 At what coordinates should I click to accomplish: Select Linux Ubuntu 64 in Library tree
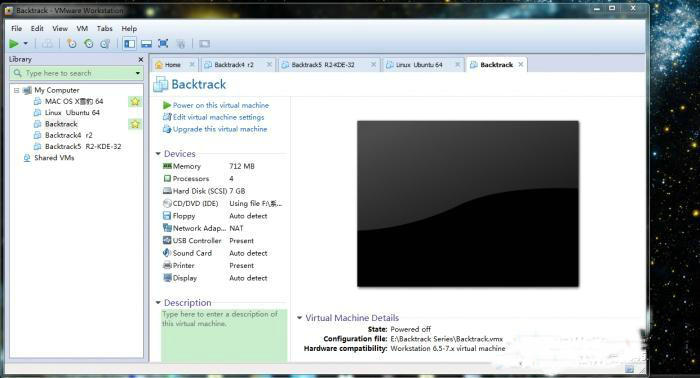click(72, 112)
